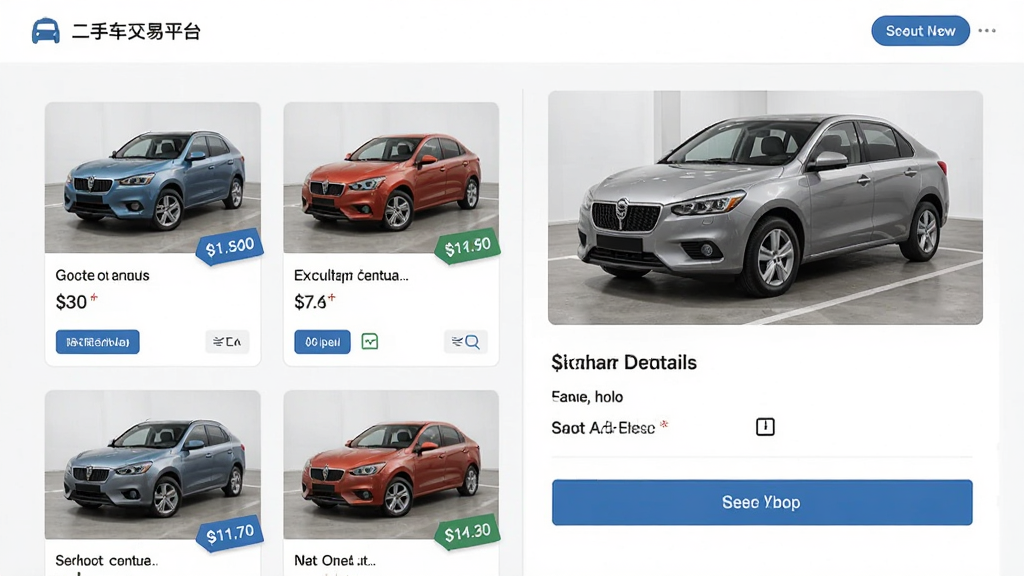Click the blue $1.500 price tag
The image size is (1024, 576).
point(229,247)
